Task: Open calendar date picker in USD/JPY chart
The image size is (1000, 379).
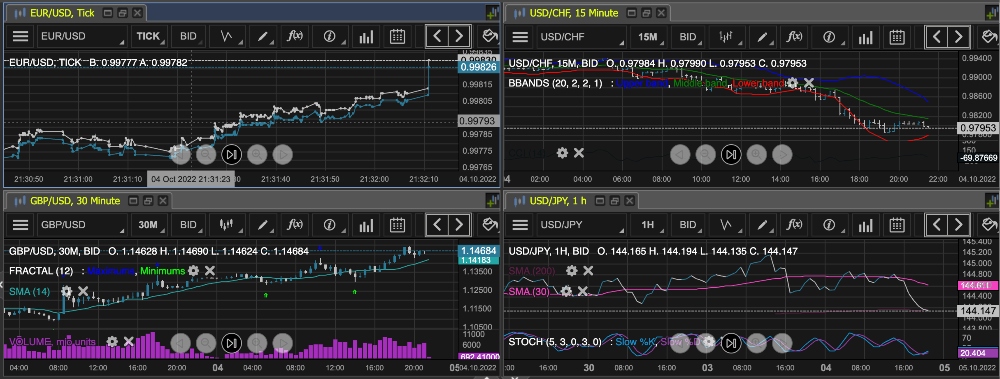Action: 897,225
